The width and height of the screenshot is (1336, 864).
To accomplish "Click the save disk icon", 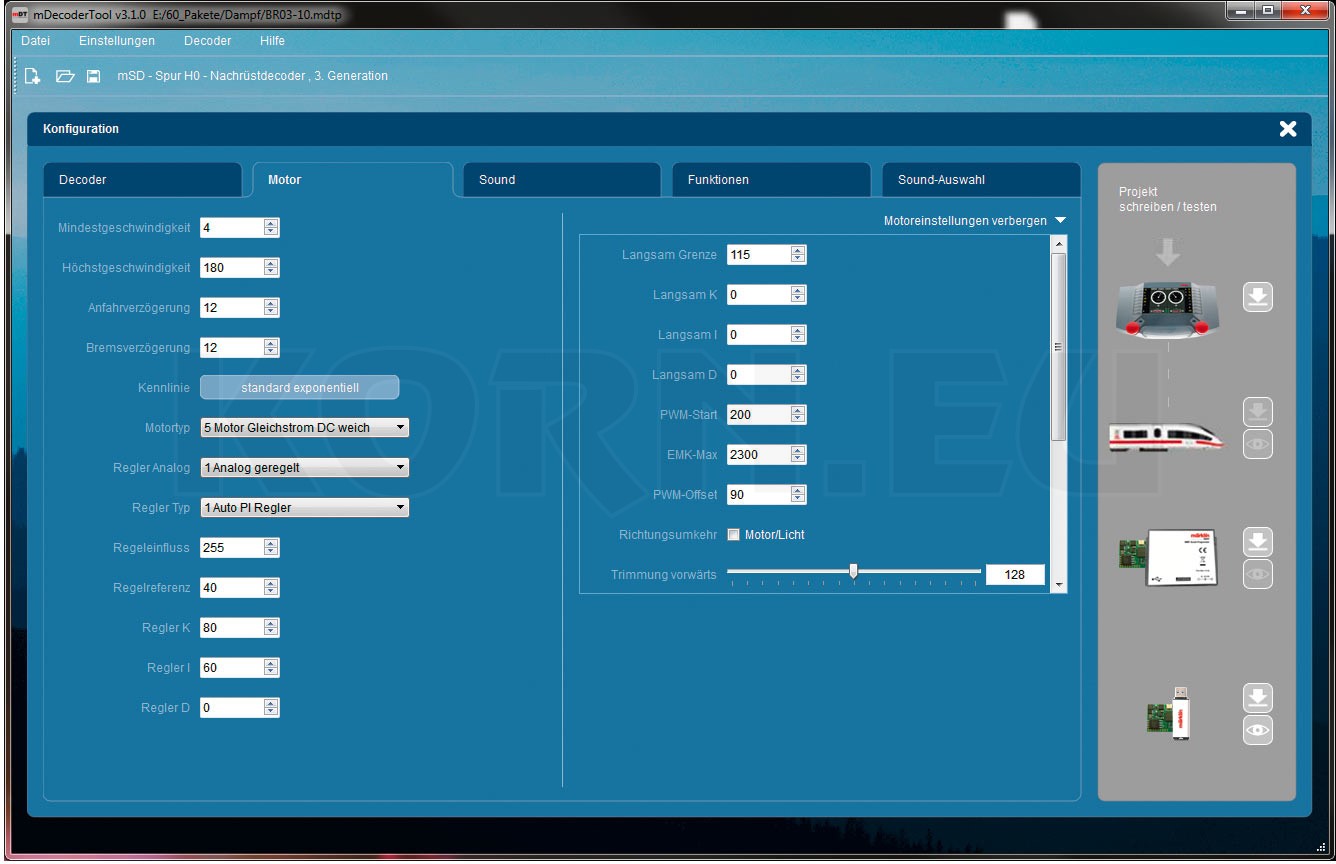I will 94,76.
